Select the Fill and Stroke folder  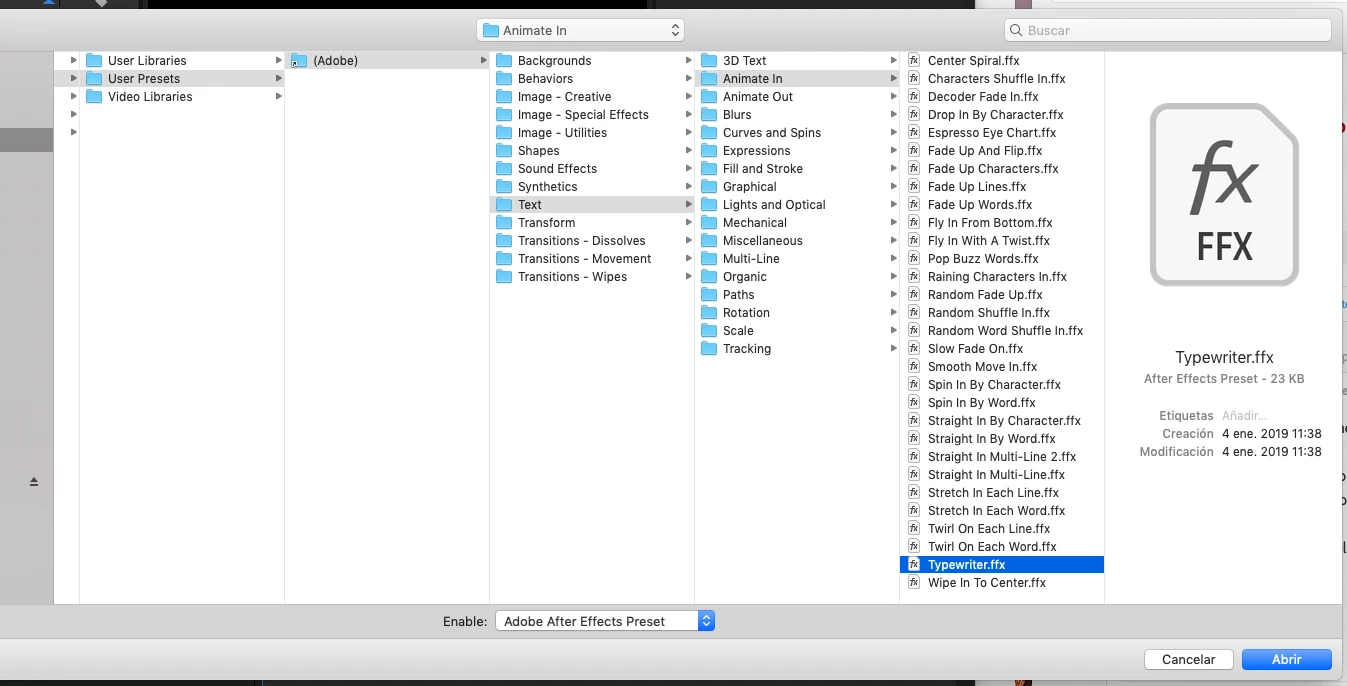797,168
